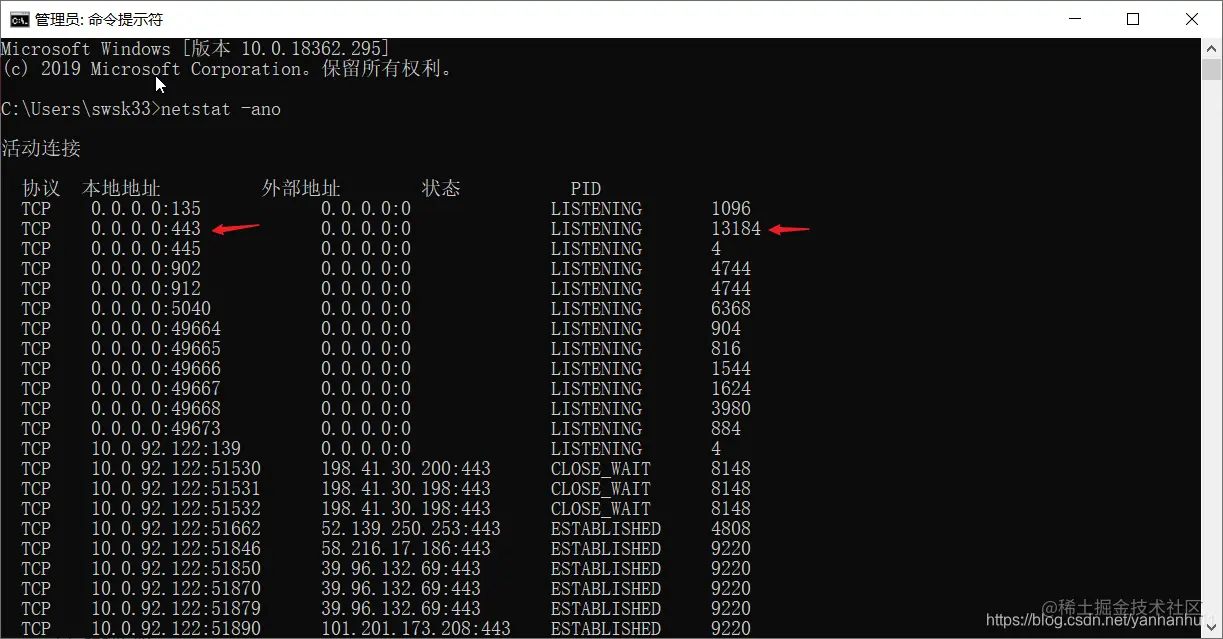The width and height of the screenshot is (1223, 639).
Task: Select local address 0.0.0.0:902
Action: tap(146, 269)
